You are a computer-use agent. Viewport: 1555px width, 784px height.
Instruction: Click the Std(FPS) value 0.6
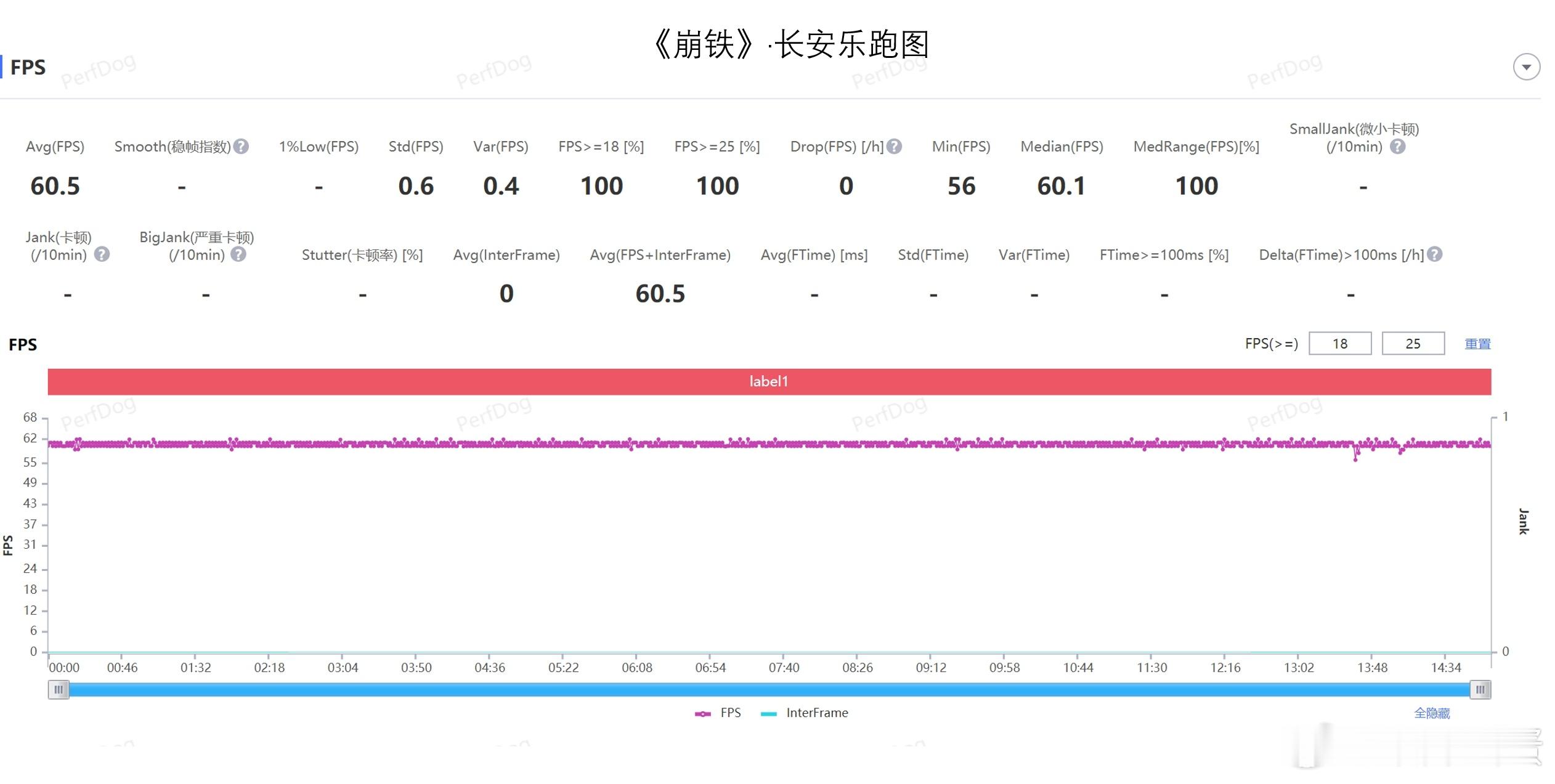click(416, 186)
